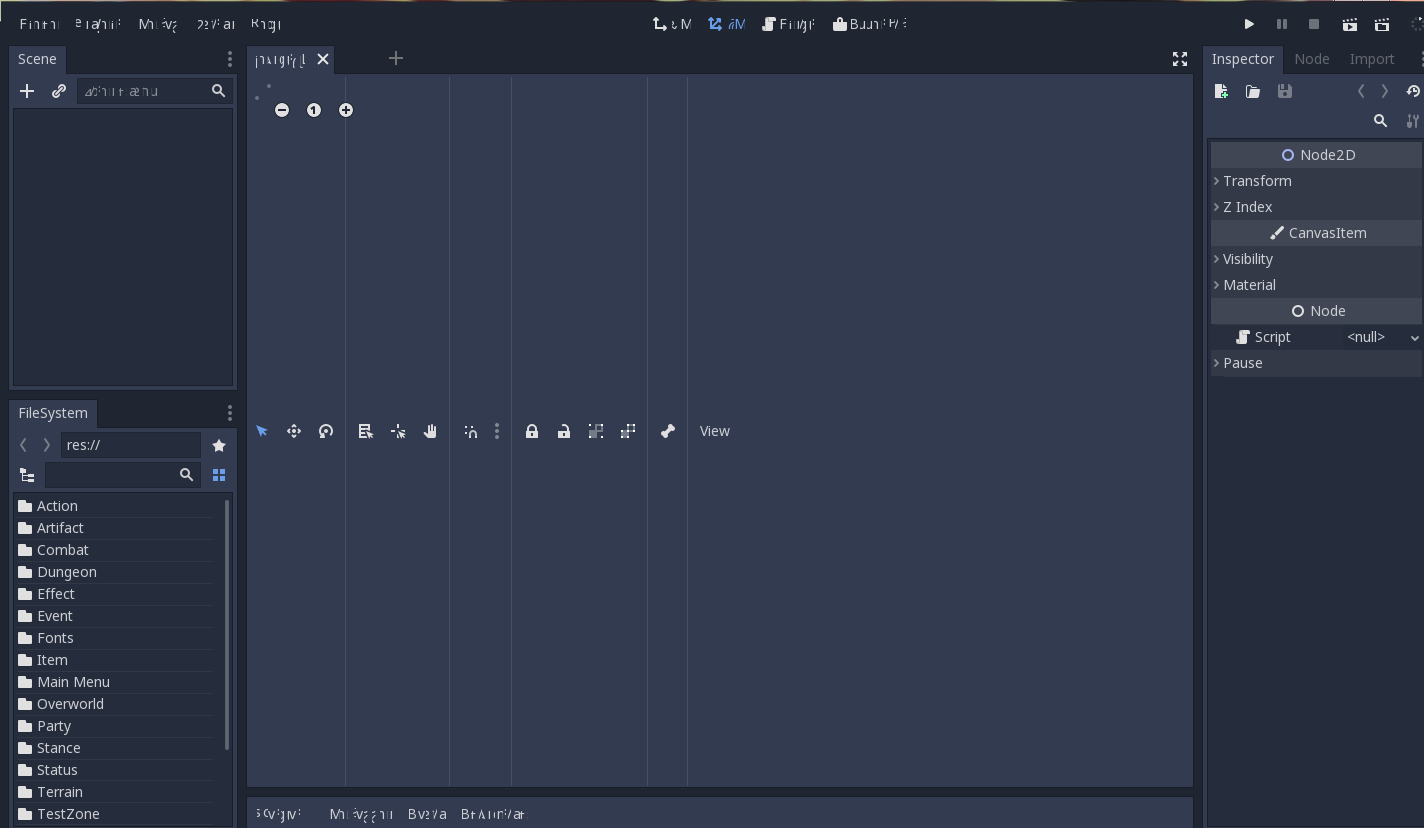Toggle FileSystem split tree view
1424x828 pixels.
coord(27,475)
